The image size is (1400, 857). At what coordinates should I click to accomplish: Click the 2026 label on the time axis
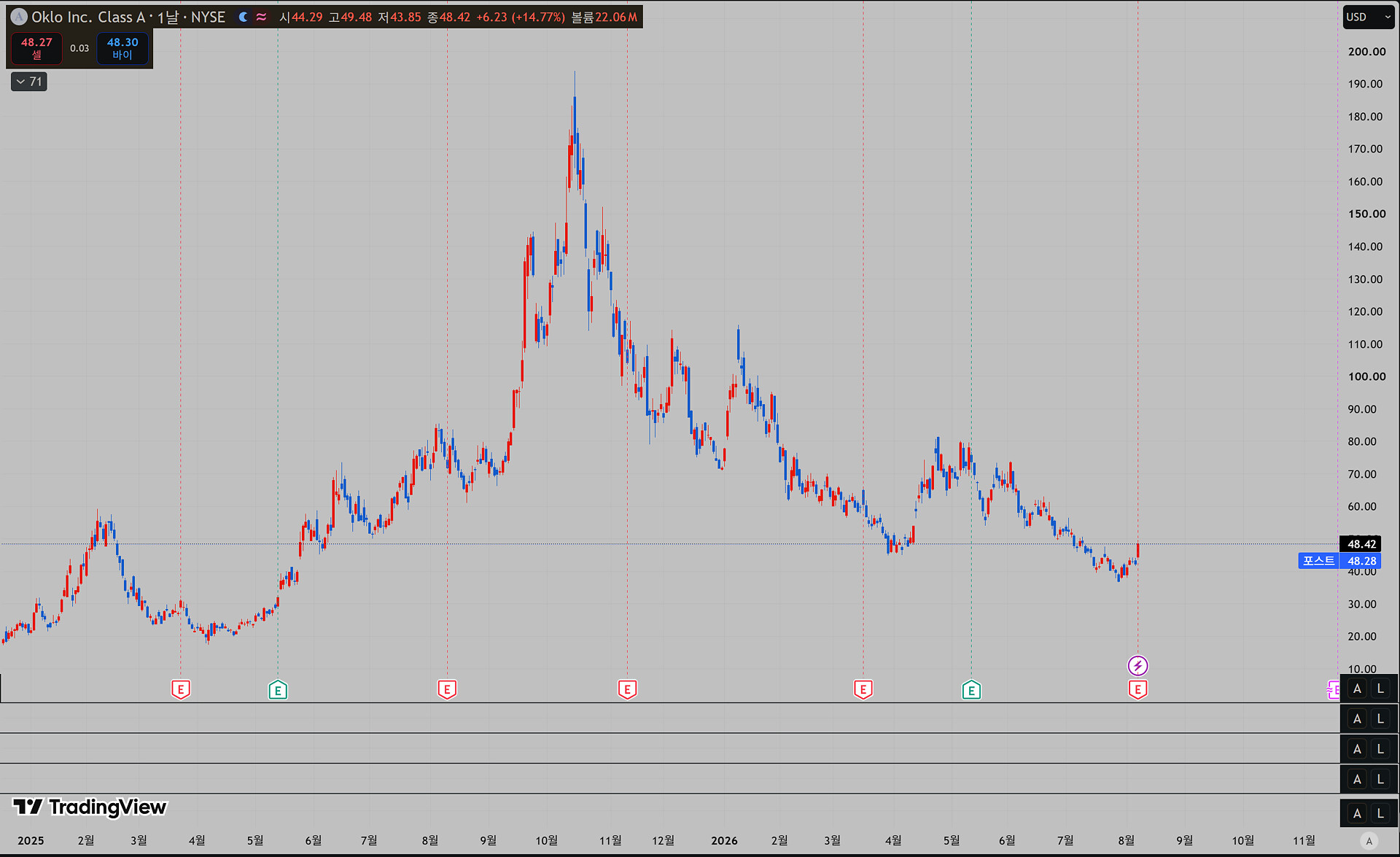724,841
